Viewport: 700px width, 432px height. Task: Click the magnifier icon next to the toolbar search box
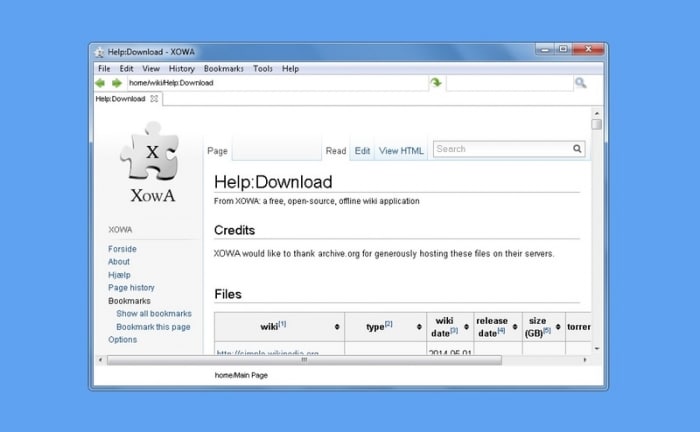[580, 83]
